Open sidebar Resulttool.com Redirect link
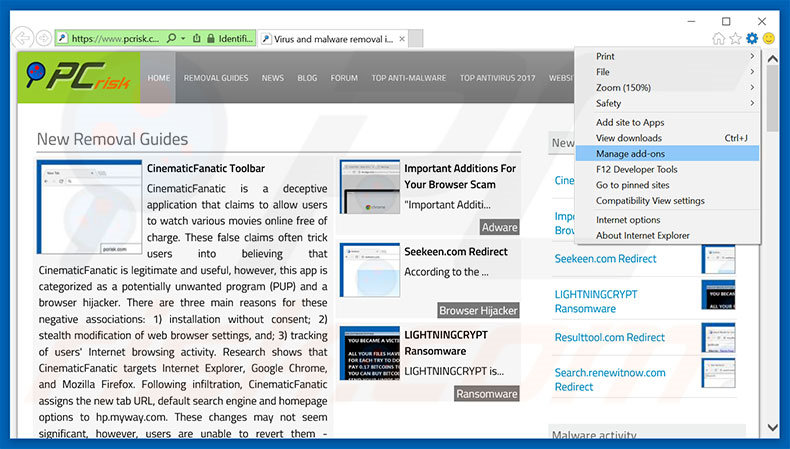 610,337
